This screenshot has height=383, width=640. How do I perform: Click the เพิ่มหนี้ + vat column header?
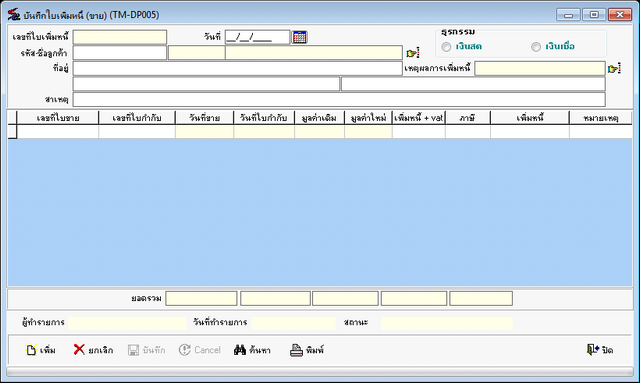click(419, 118)
